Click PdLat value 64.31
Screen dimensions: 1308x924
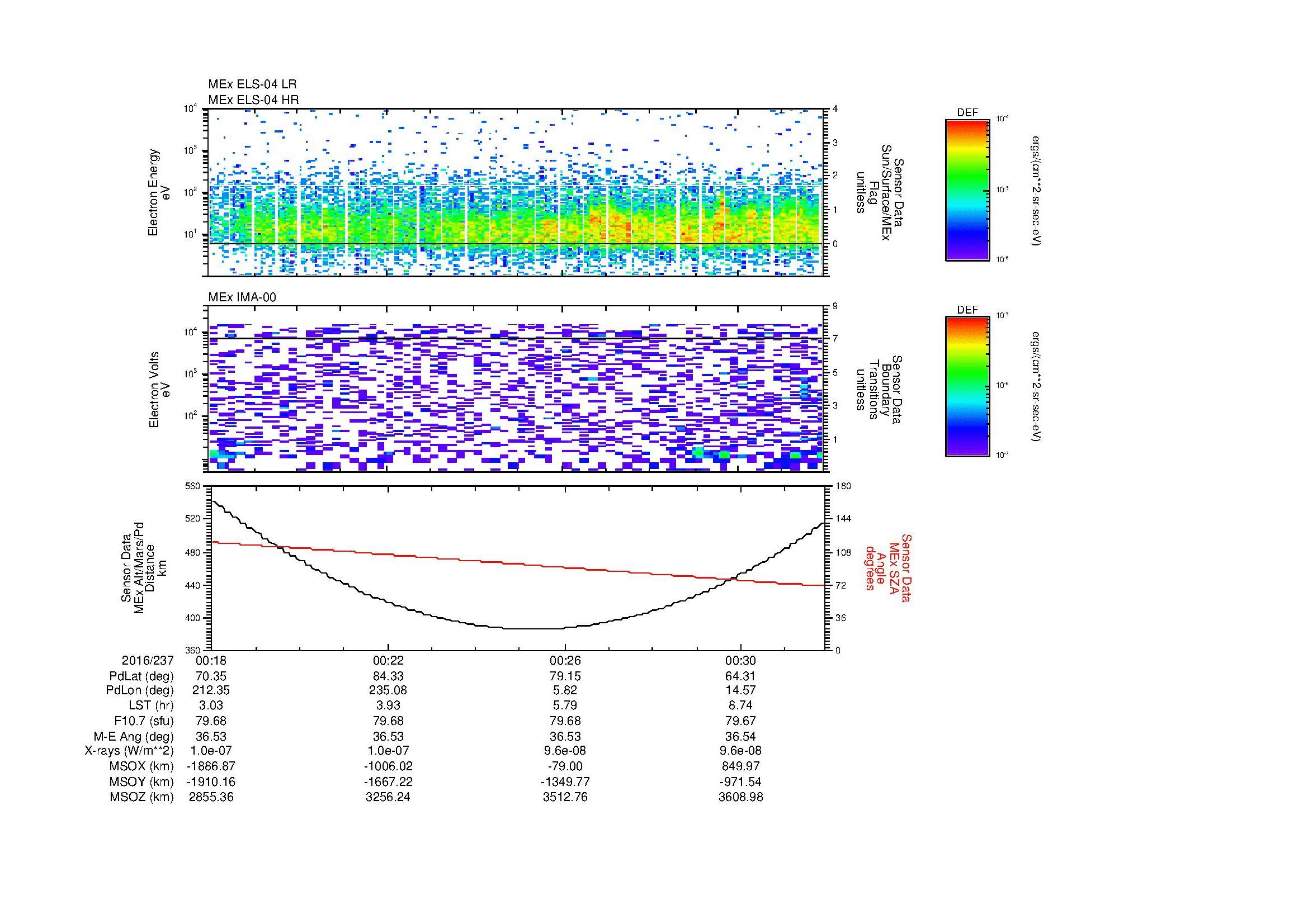point(740,676)
